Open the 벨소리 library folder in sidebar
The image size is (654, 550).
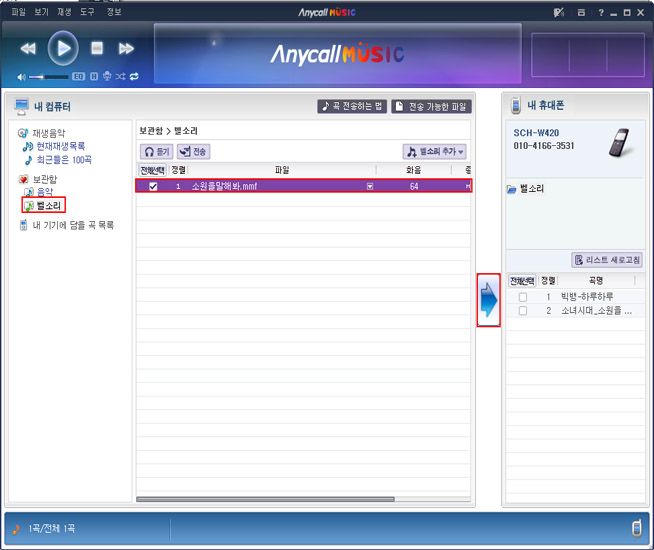pyautogui.click(x=48, y=205)
